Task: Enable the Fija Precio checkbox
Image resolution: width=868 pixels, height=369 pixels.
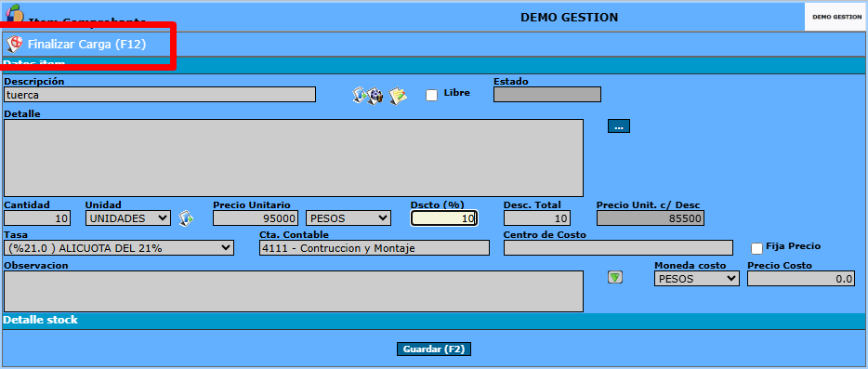Action: (757, 248)
